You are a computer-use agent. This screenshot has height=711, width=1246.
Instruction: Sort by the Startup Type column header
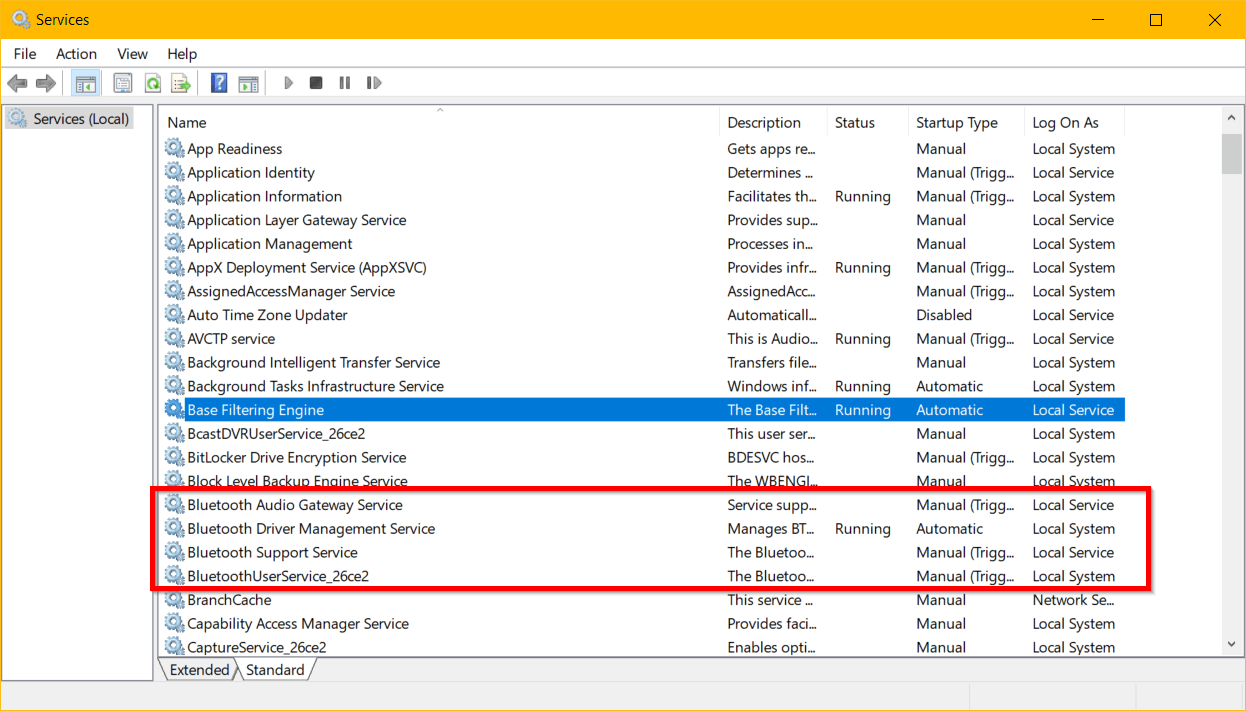[x=956, y=122]
